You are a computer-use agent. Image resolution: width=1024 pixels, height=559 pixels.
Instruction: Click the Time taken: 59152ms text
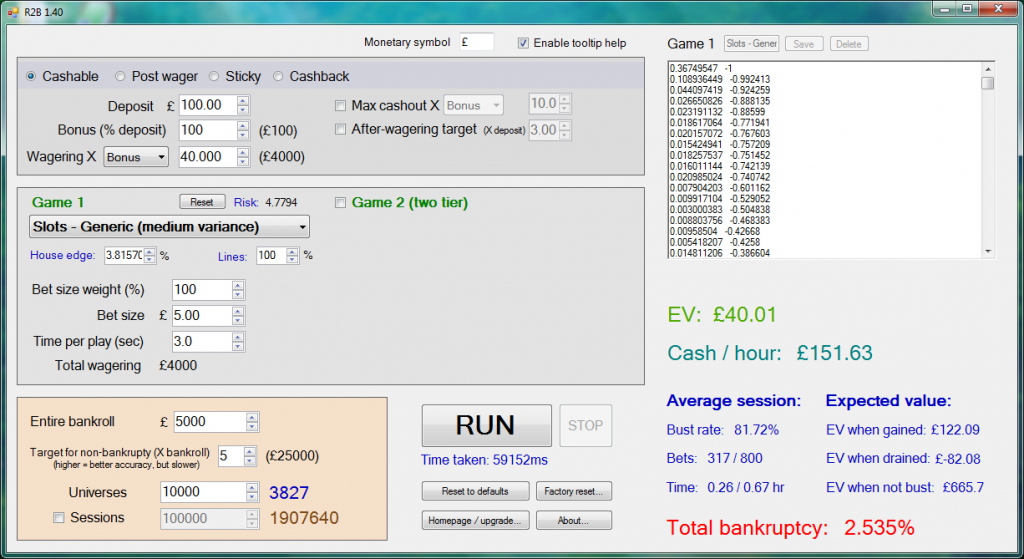(x=484, y=460)
